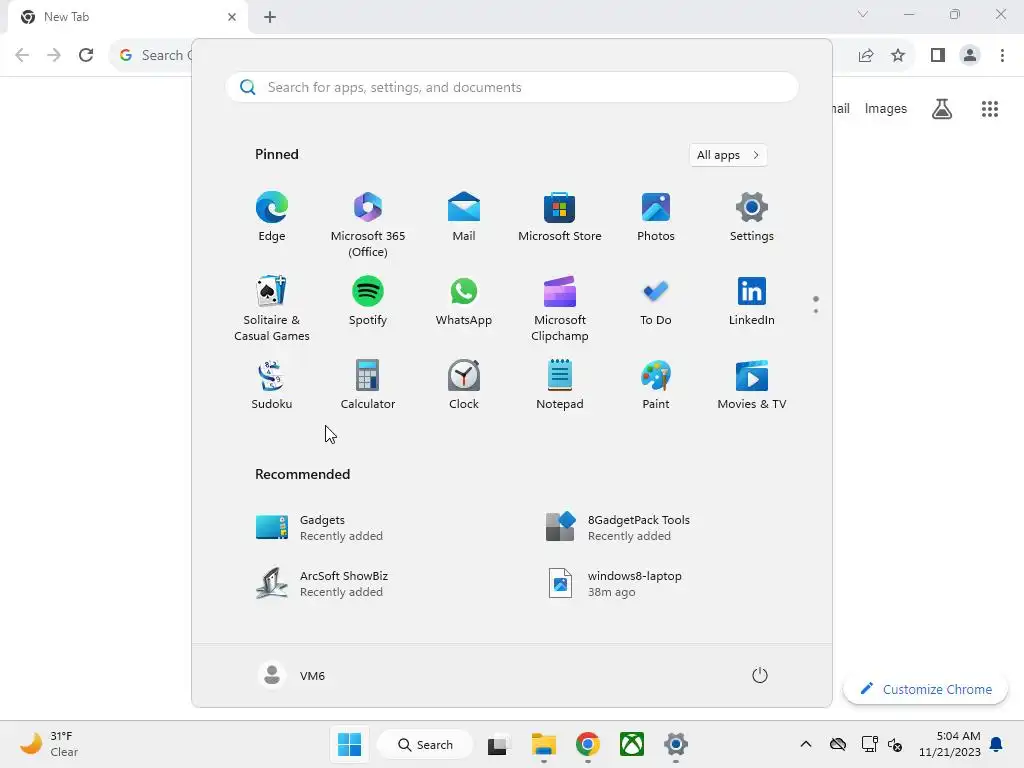Image resolution: width=1024 pixels, height=768 pixels.
Task: Open the Mail app
Action: click(464, 217)
